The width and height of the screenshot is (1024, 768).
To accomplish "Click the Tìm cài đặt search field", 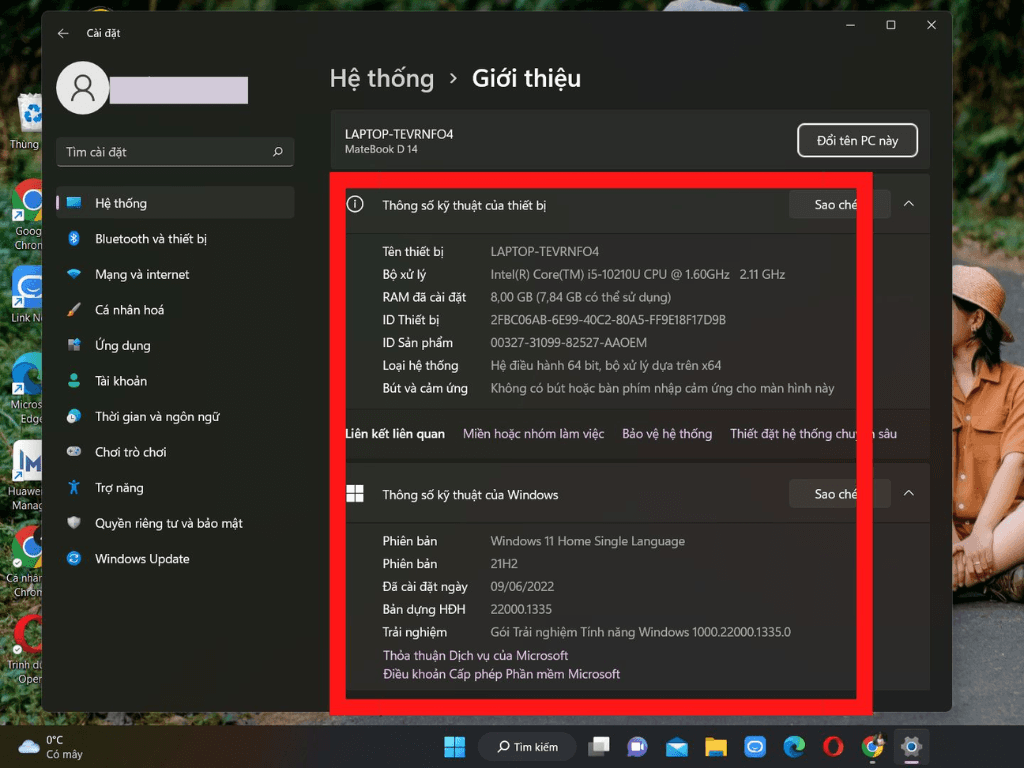I will [x=165, y=152].
